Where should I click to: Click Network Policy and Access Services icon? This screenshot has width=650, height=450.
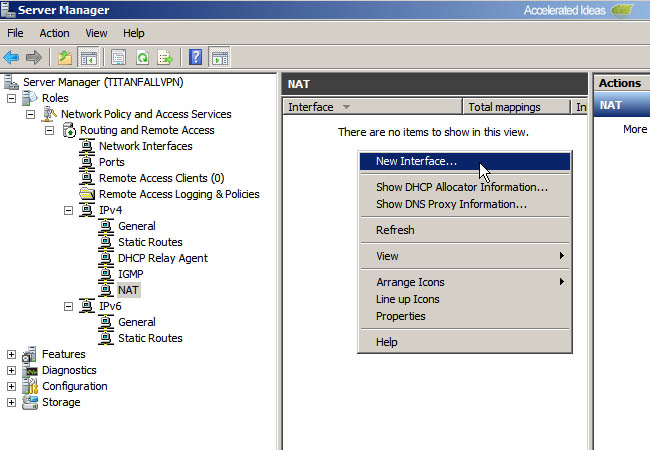[49, 114]
